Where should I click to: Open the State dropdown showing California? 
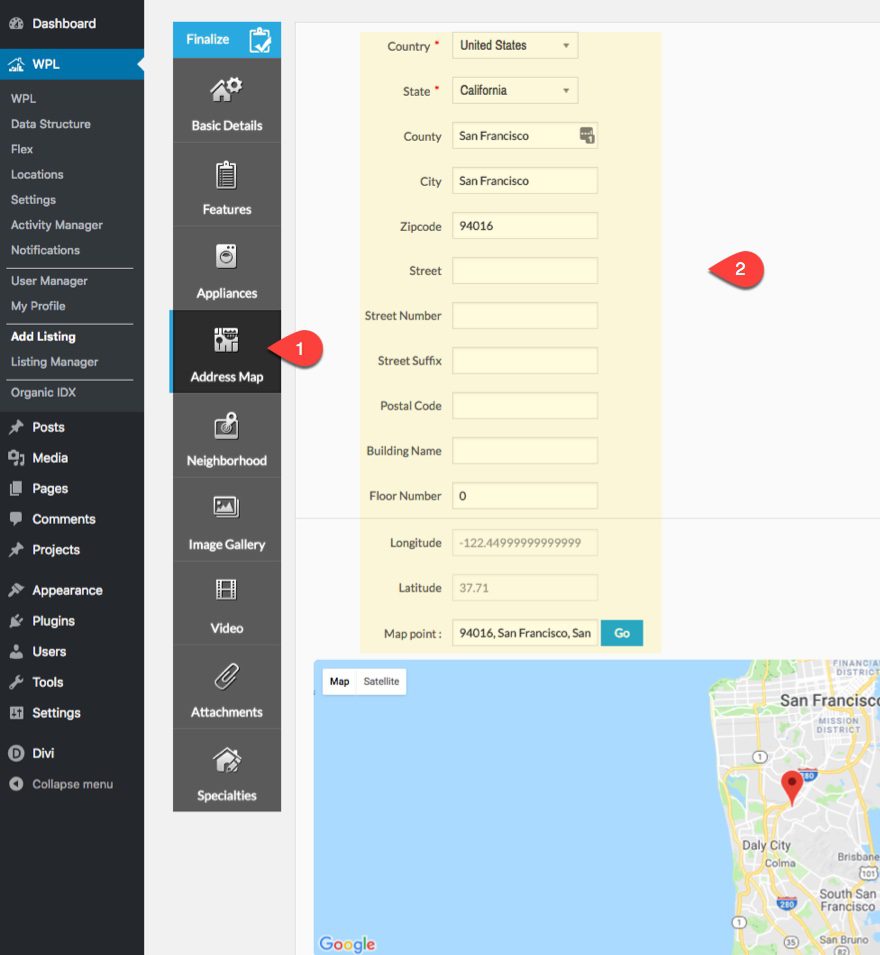(514, 89)
